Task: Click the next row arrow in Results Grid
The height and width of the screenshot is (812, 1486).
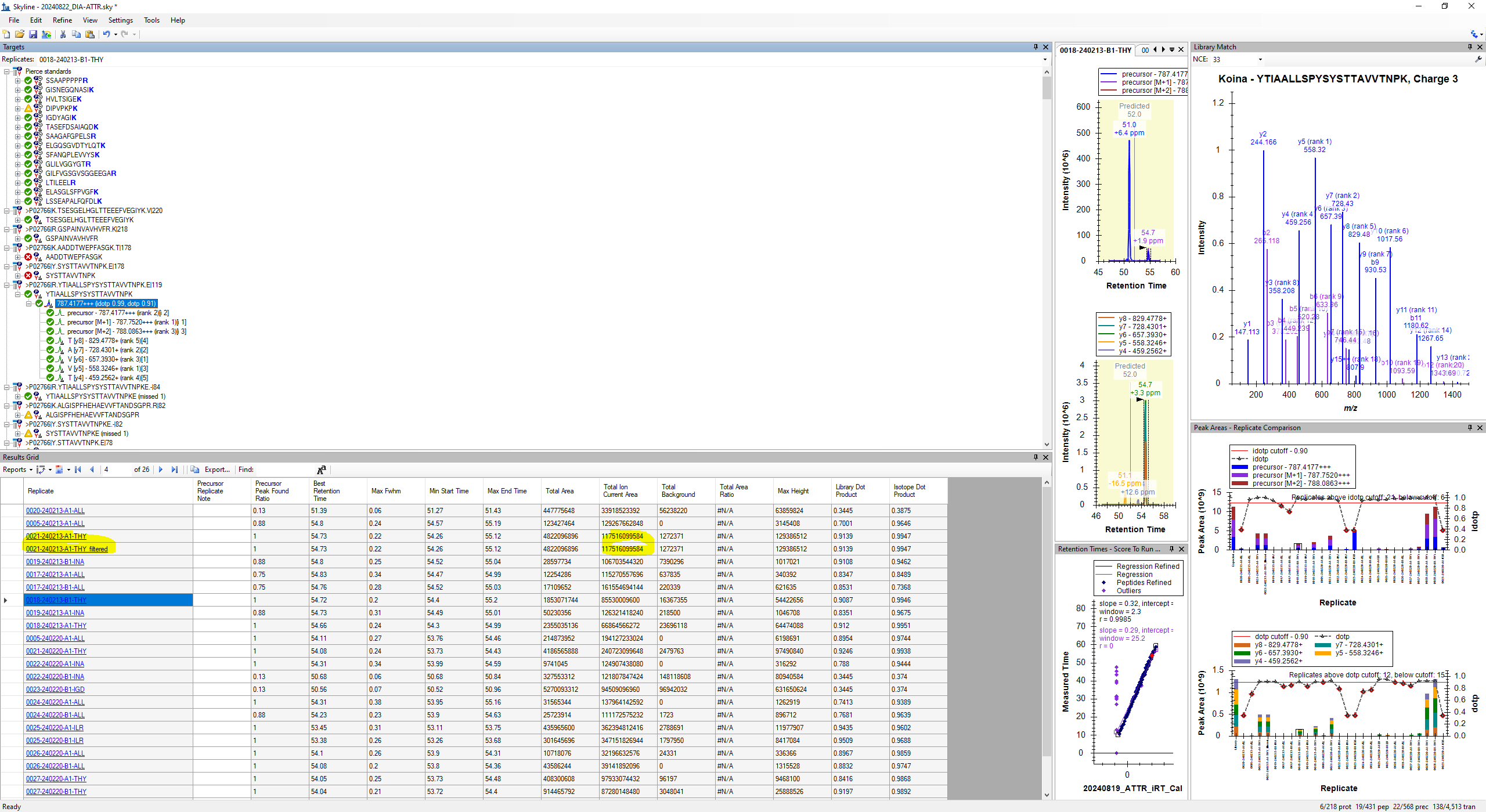Action: (x=161, y=470)
